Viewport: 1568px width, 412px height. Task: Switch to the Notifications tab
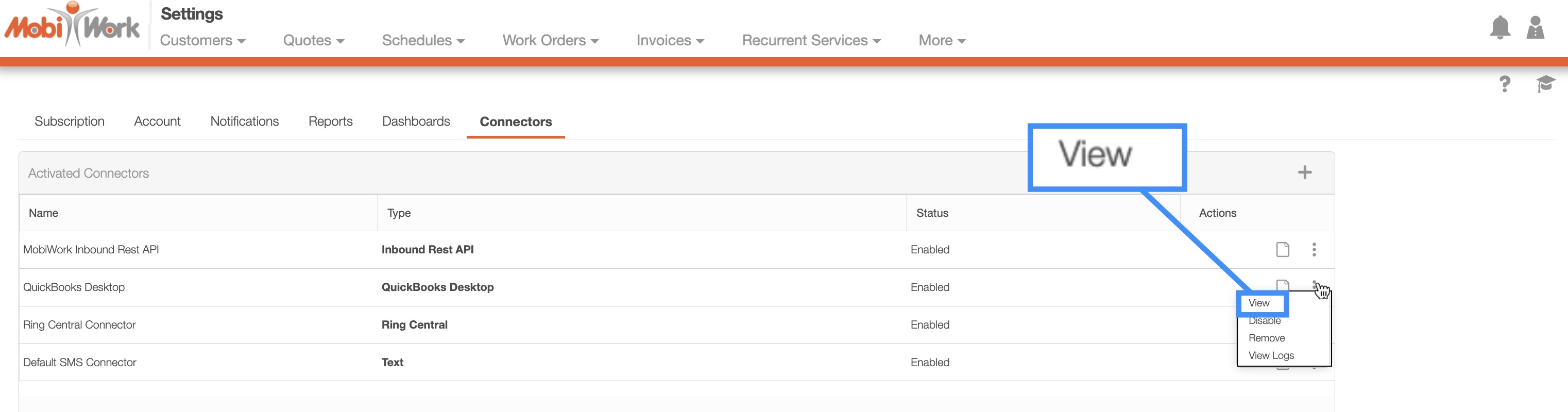[x=244, y=122]
